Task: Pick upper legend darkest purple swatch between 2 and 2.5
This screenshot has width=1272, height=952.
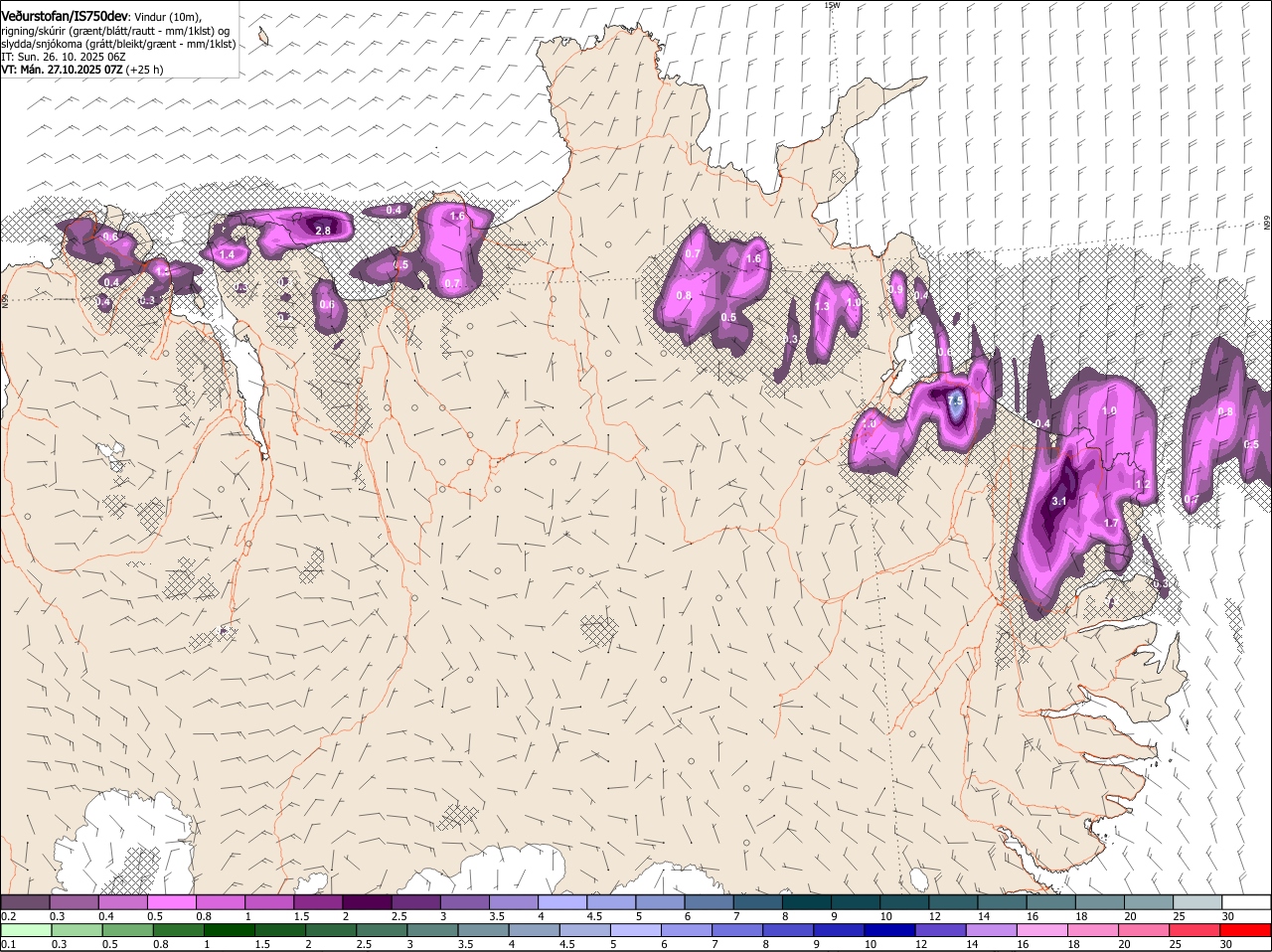Action: (x=366, y=901)
